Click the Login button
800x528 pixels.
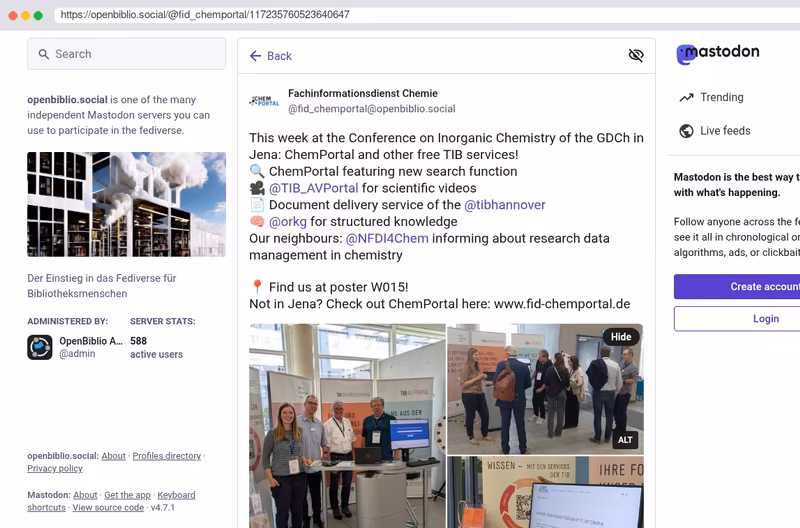tap(737, 319)
